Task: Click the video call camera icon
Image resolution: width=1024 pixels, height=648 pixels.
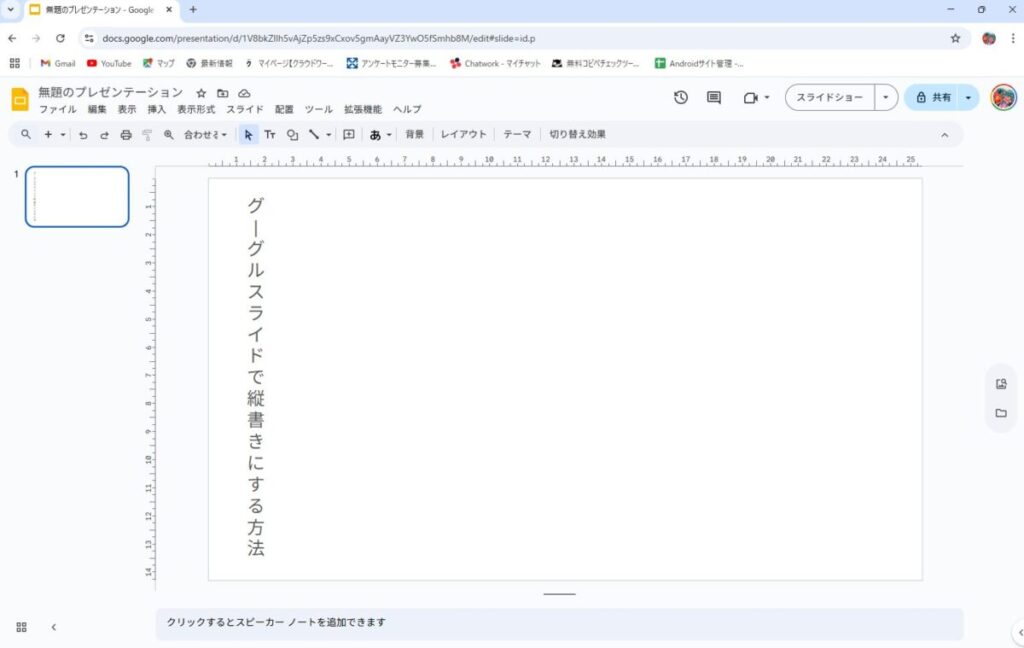Action: point(750,97)
